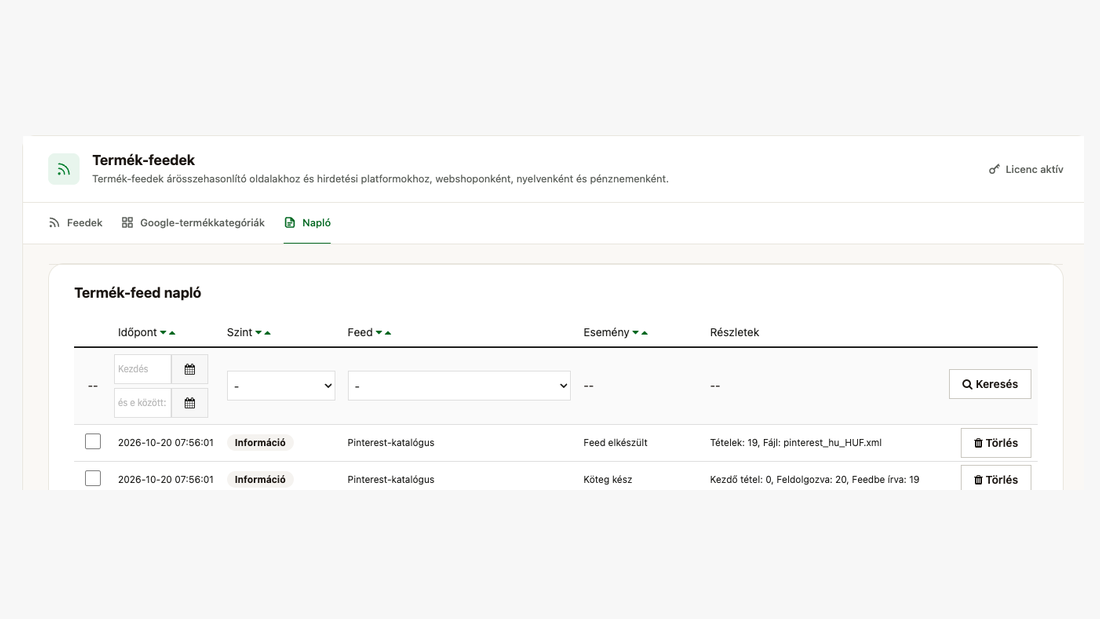The image size is (1100, 619).
Task: Sort Szint column ascending with up arrow
Action: [267, 333]
